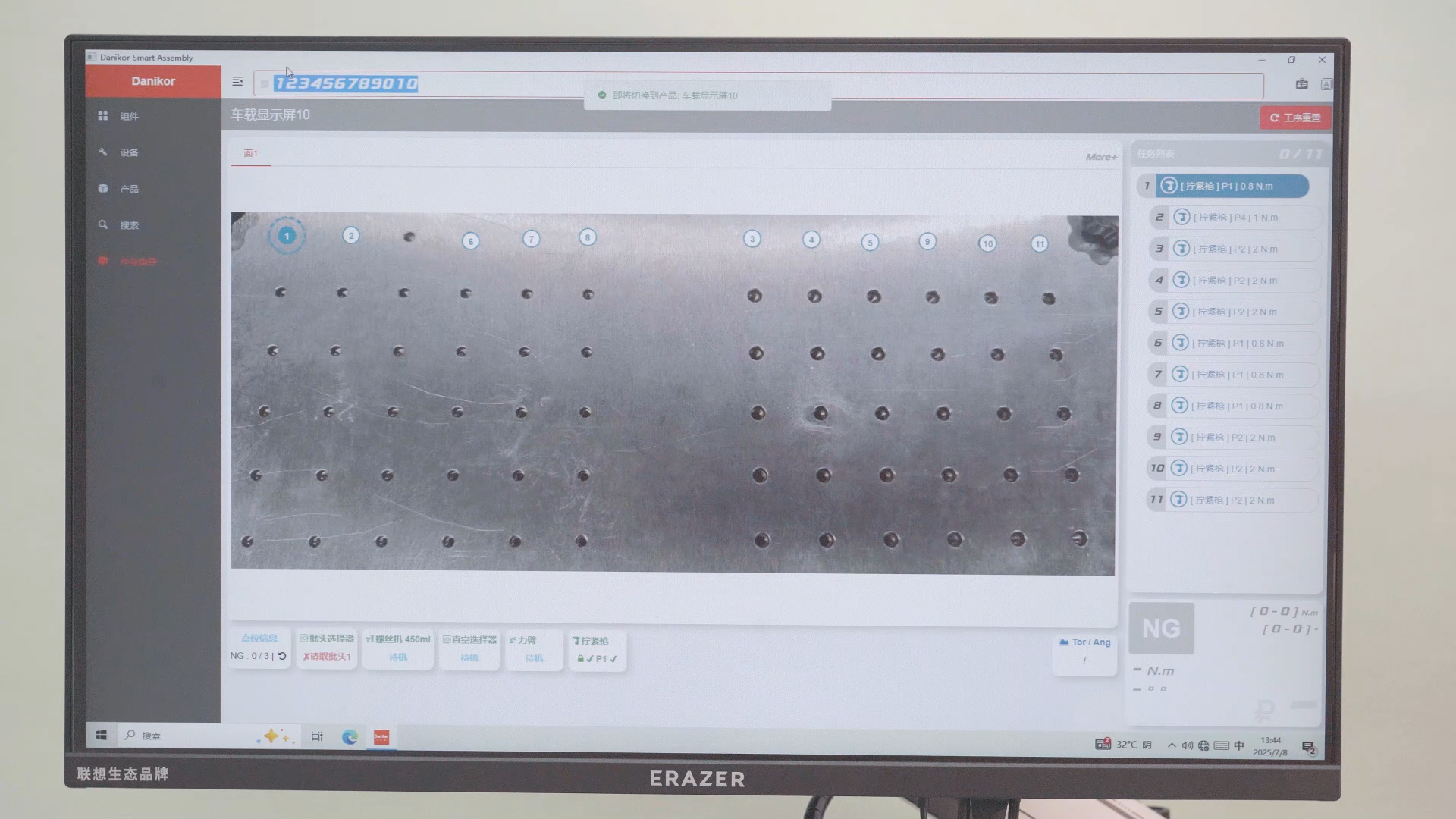Screen dimensions: 1456x819
Task: Open 搜索 in the sidebar
Action: click(x=129, y=225)
